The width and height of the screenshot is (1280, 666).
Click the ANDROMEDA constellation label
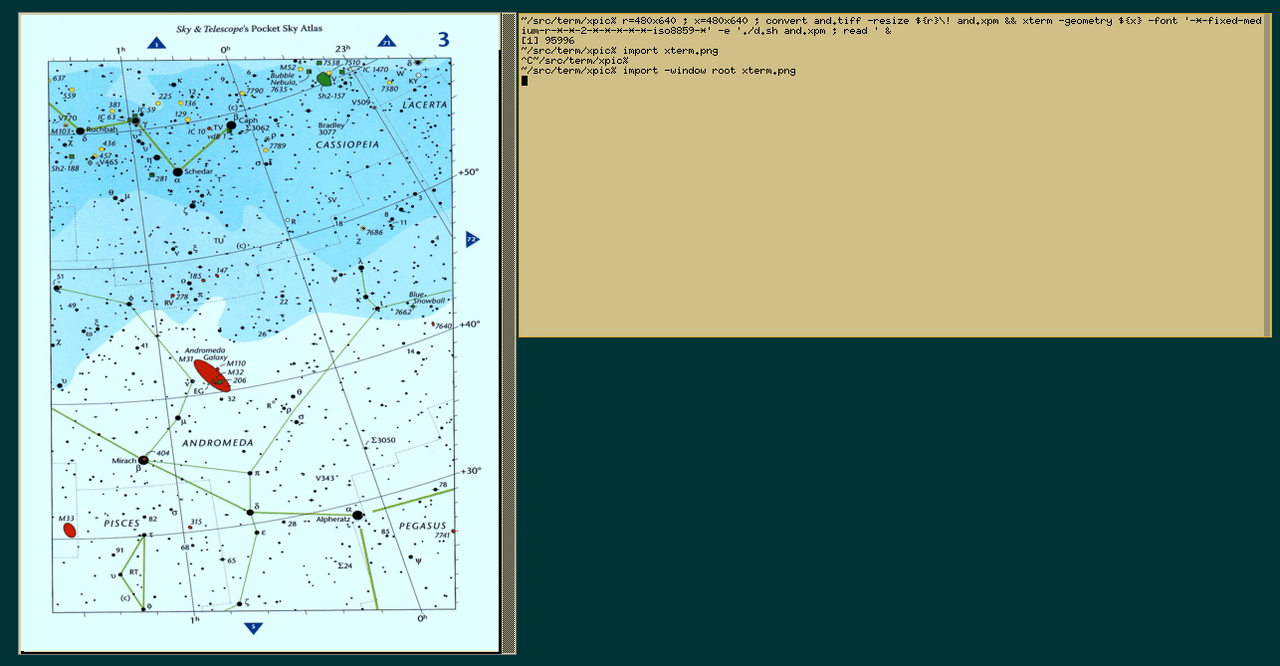tap(219, 442)
